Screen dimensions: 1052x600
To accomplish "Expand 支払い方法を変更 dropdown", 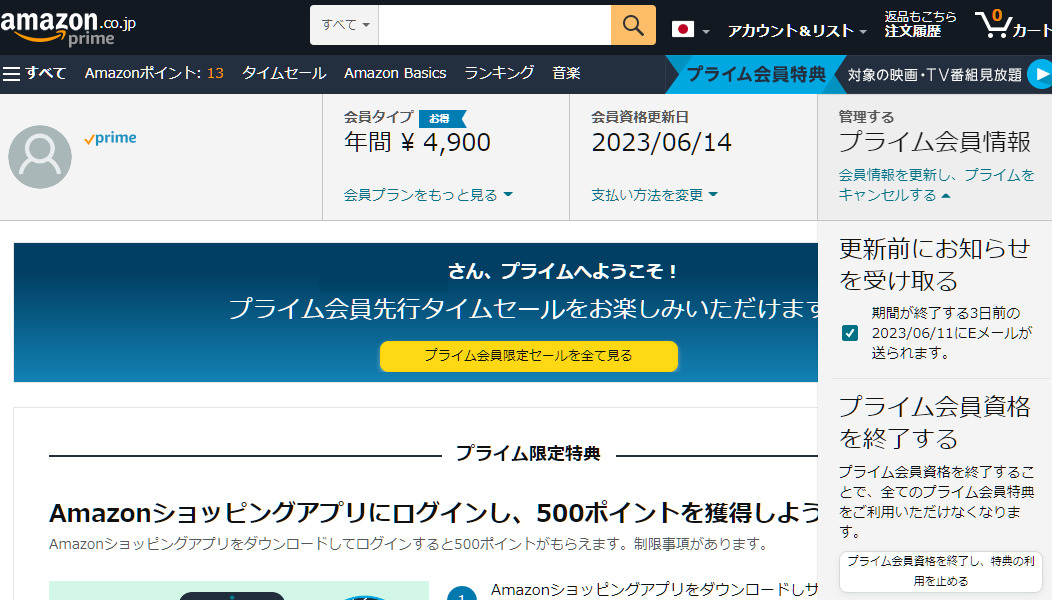I will click(x=654, y=195).
